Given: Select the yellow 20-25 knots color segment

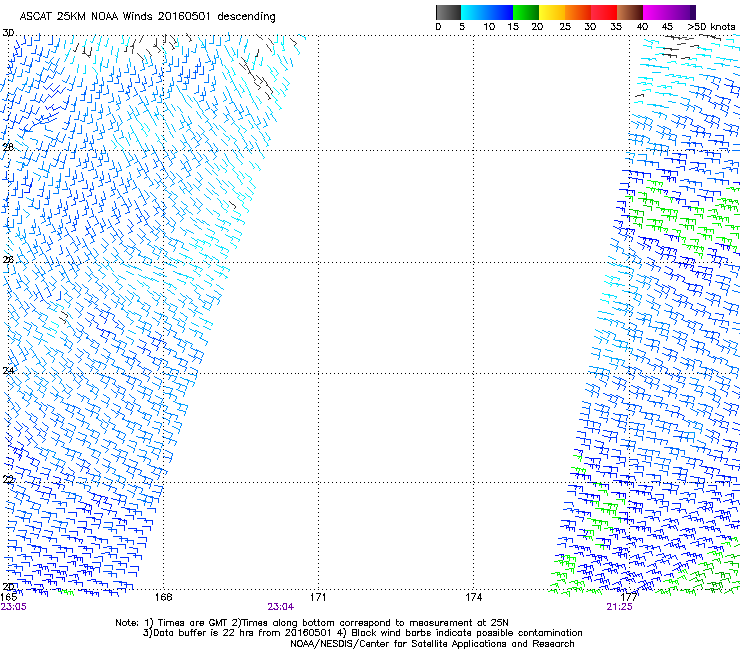Looking at the screenshot, I should (x=552, y=12).
